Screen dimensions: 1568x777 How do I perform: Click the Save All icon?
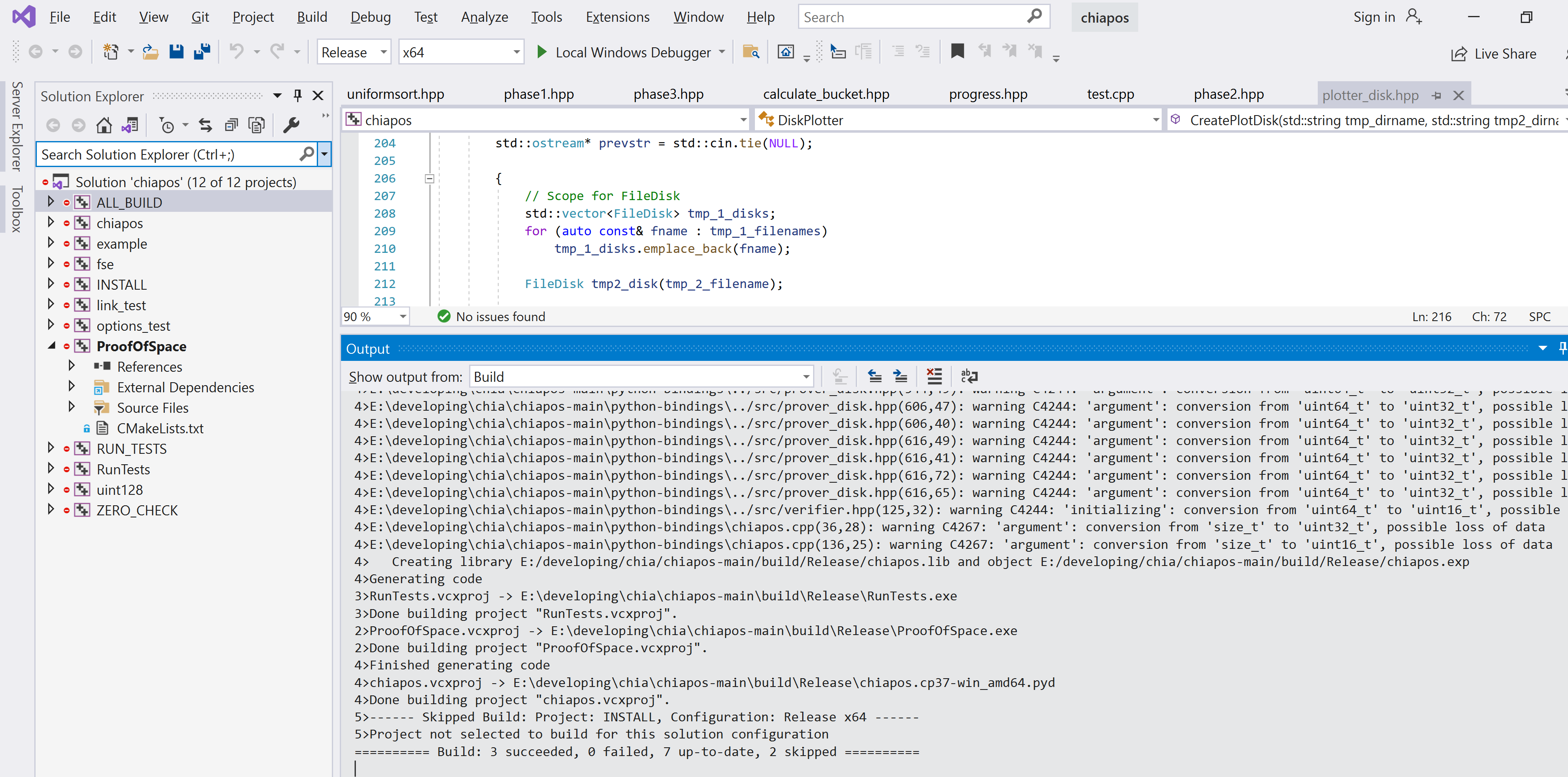201,52
